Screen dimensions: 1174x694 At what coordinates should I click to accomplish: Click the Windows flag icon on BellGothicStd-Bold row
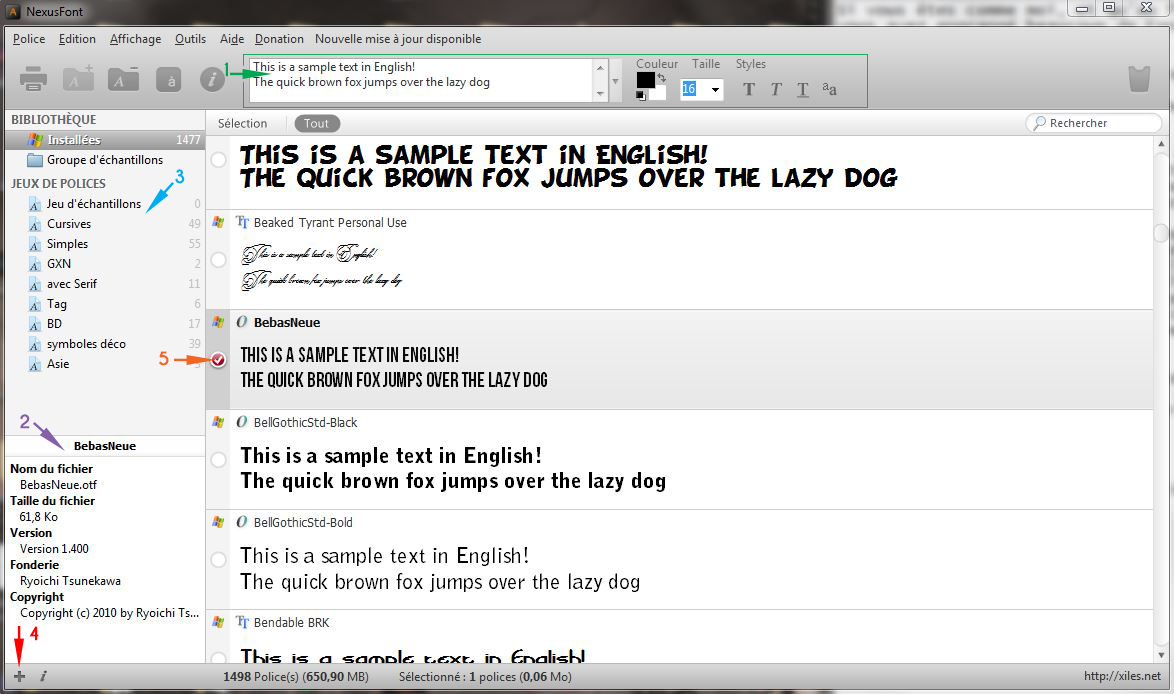(x=218, y=522)
